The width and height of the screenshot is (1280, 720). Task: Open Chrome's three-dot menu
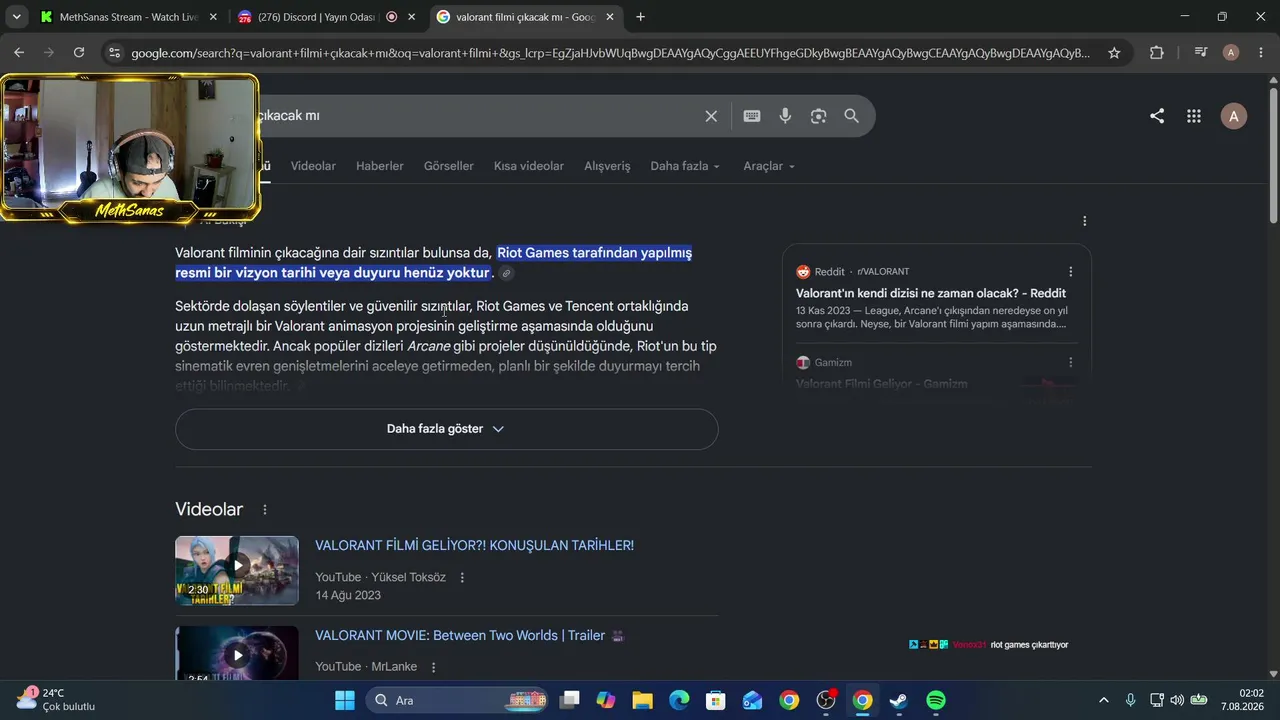coord(1260,53)
